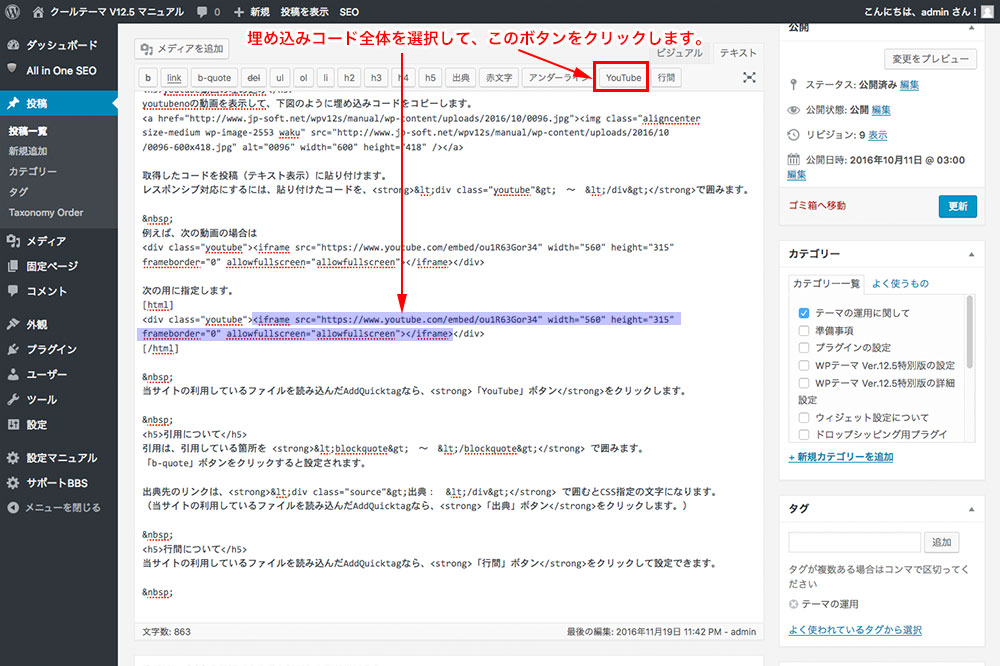Switch to the ビジュアル editor tab

tap(679, 53)
